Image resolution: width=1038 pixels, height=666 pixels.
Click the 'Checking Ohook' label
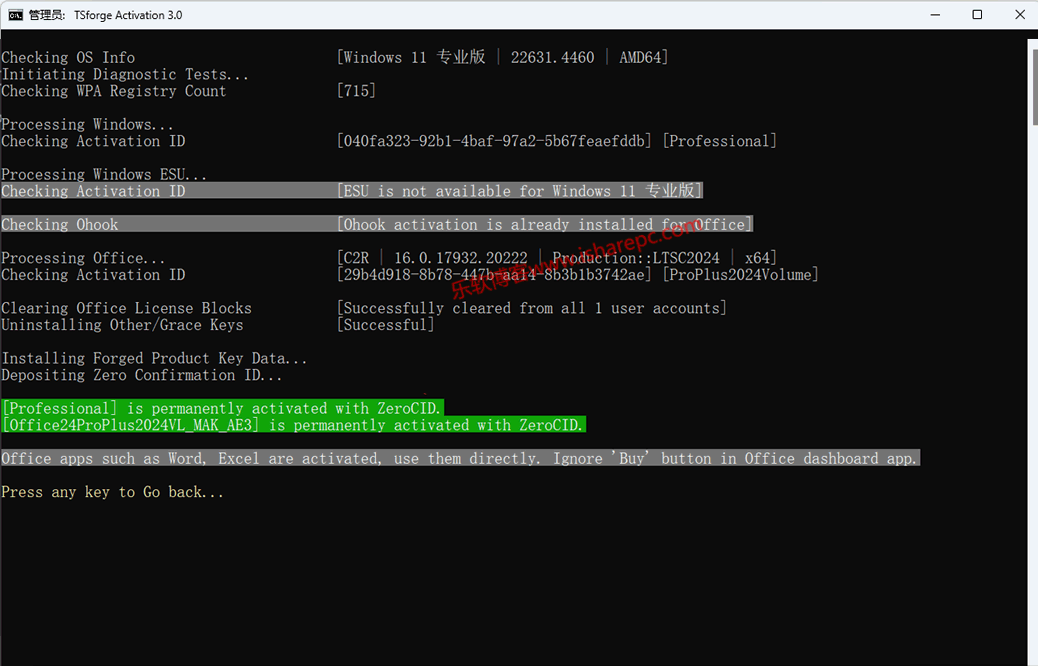60,224
